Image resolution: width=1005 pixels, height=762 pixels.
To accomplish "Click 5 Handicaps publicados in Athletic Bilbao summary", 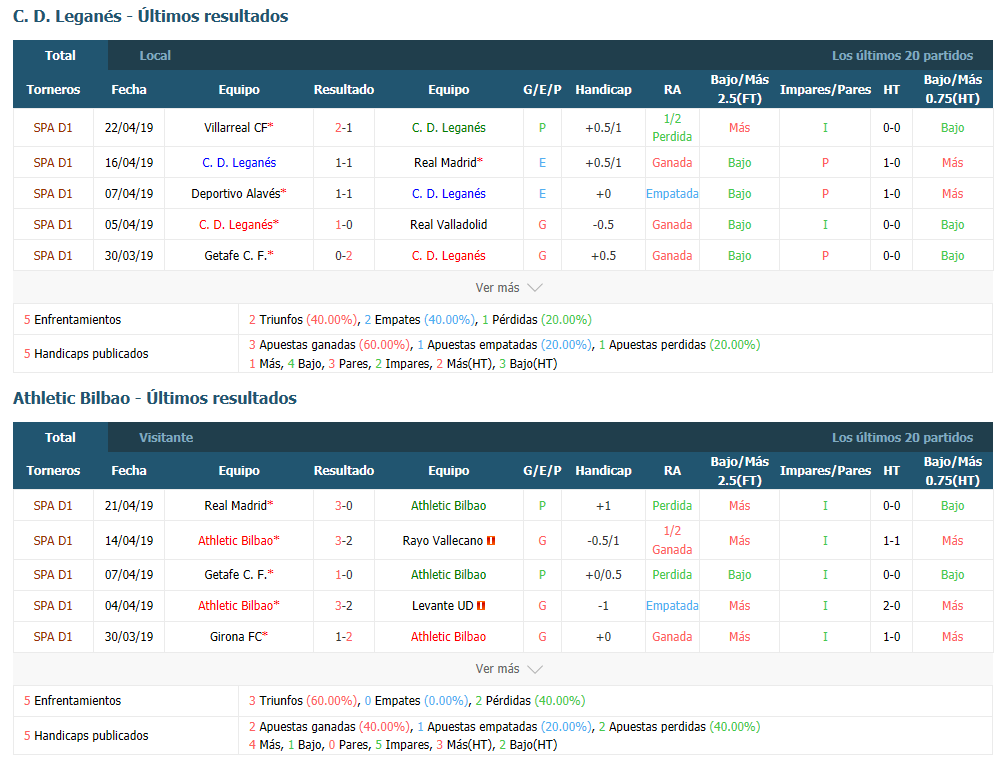I will click(x=86, y=736).
